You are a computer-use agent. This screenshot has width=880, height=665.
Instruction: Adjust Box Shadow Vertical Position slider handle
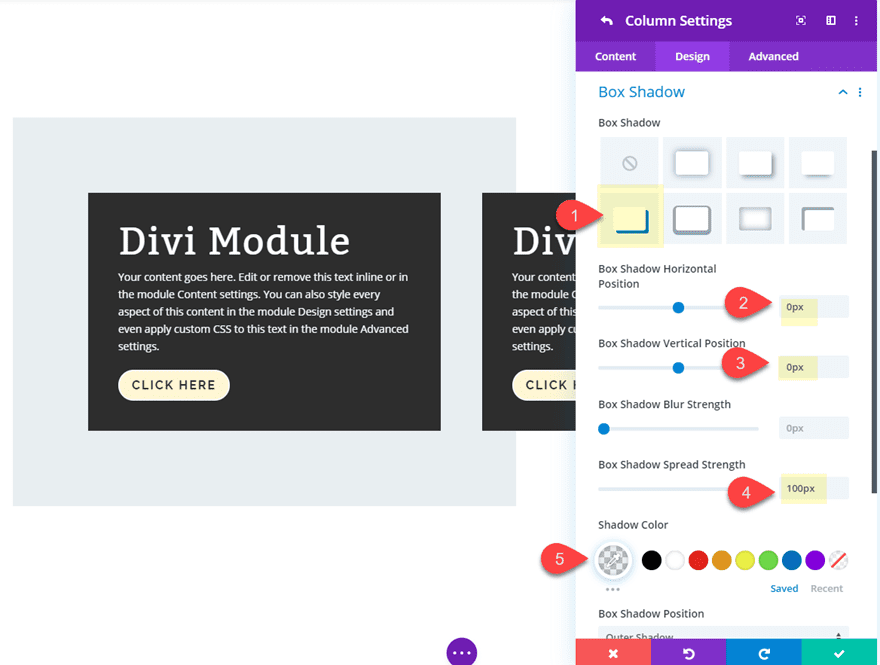678,368
